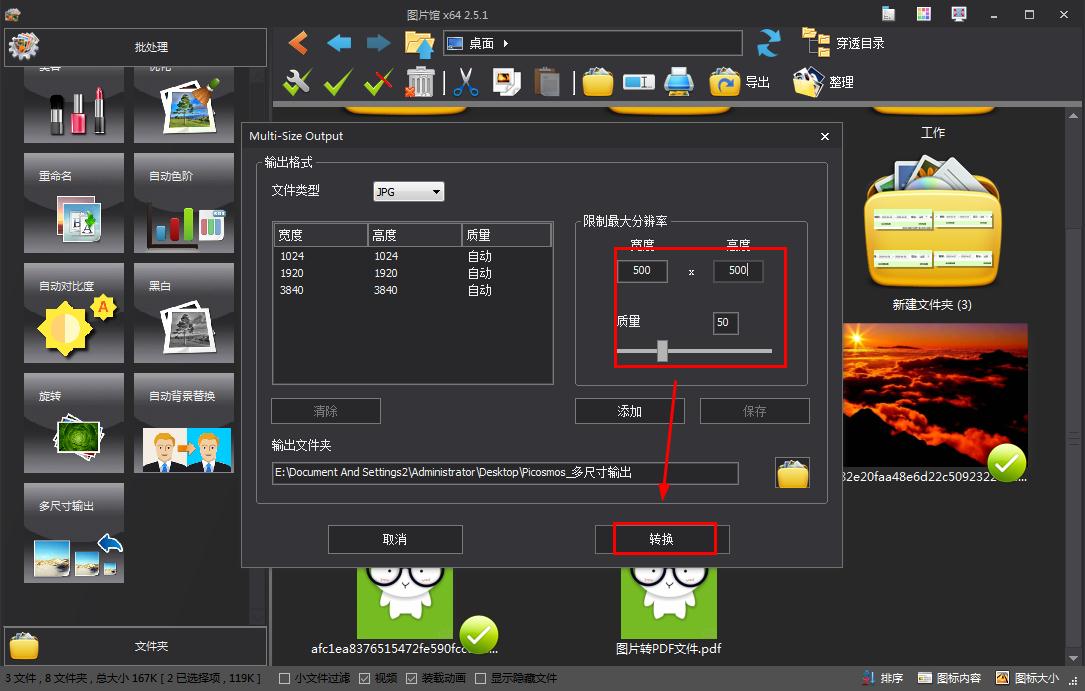Open the 自动背景替换 batch tool
This screenshot has height=691, width=1085.
(x=184, y=423)
